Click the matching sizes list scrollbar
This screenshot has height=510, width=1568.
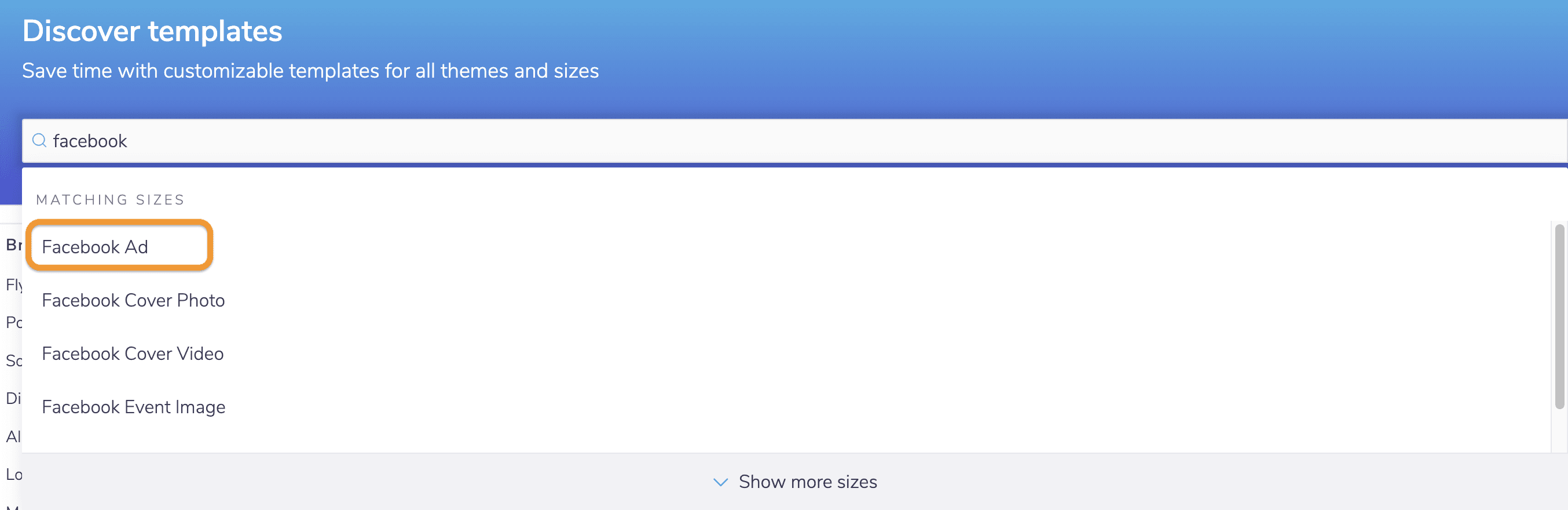pyautogui.click(x=1559, y=317)
